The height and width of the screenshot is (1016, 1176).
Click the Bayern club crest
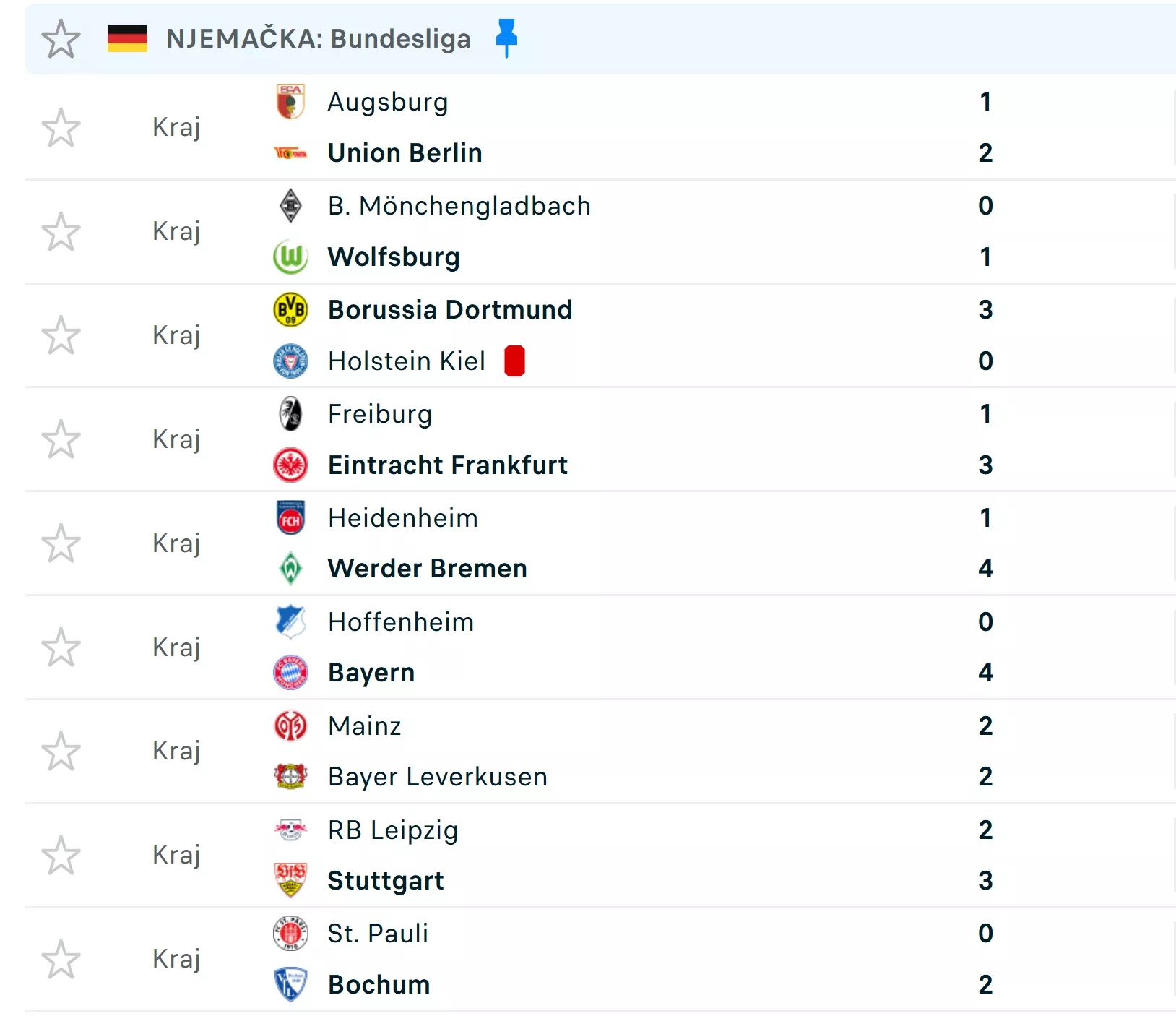tap(290, 673)
